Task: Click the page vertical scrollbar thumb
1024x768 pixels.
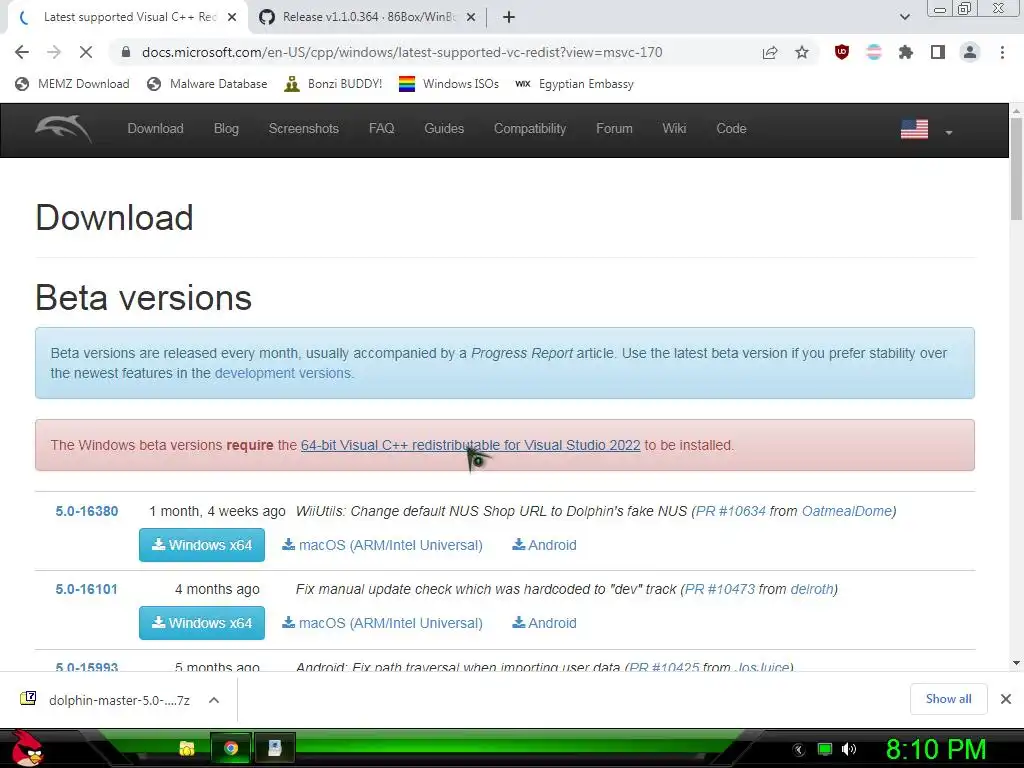Action: (1016, 170)
